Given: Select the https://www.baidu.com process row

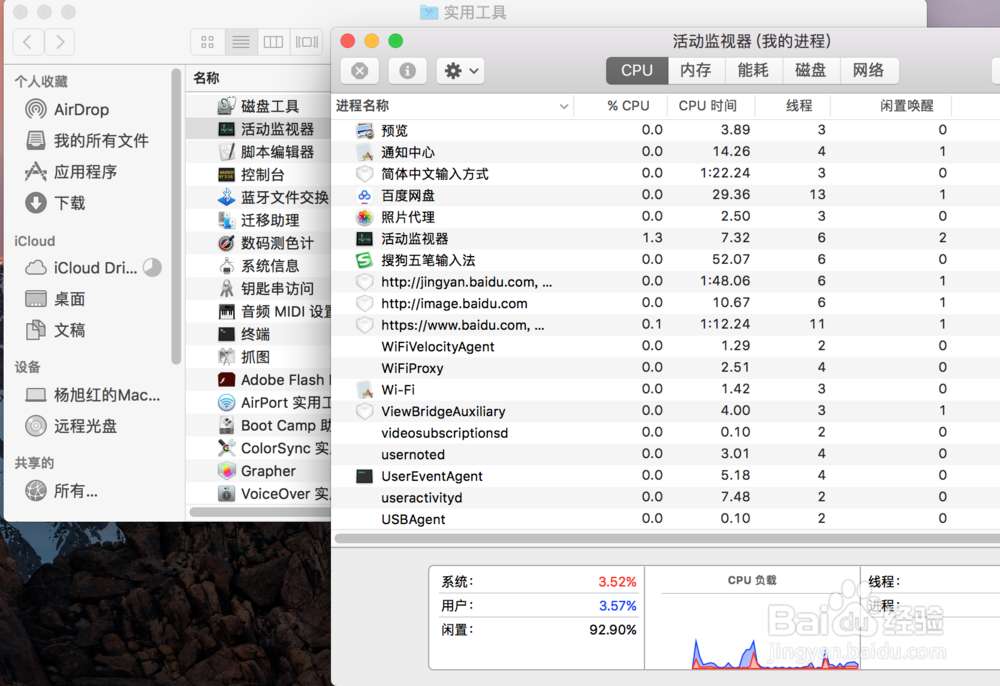Looking at the screenshot, I should (666, 325).
